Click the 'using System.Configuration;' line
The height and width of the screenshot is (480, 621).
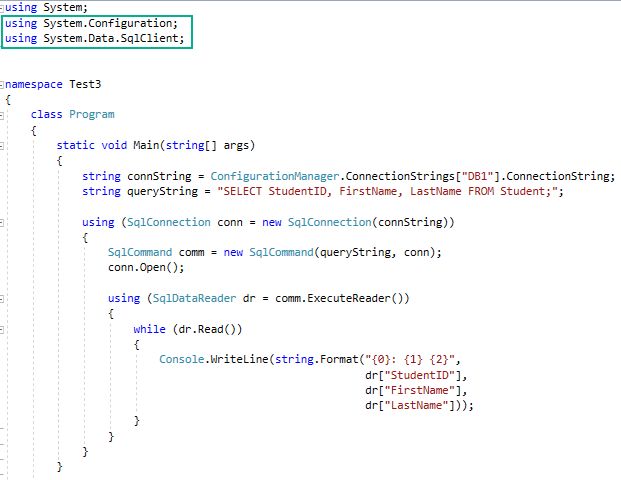pyautogui.click(x=91, y=23)
